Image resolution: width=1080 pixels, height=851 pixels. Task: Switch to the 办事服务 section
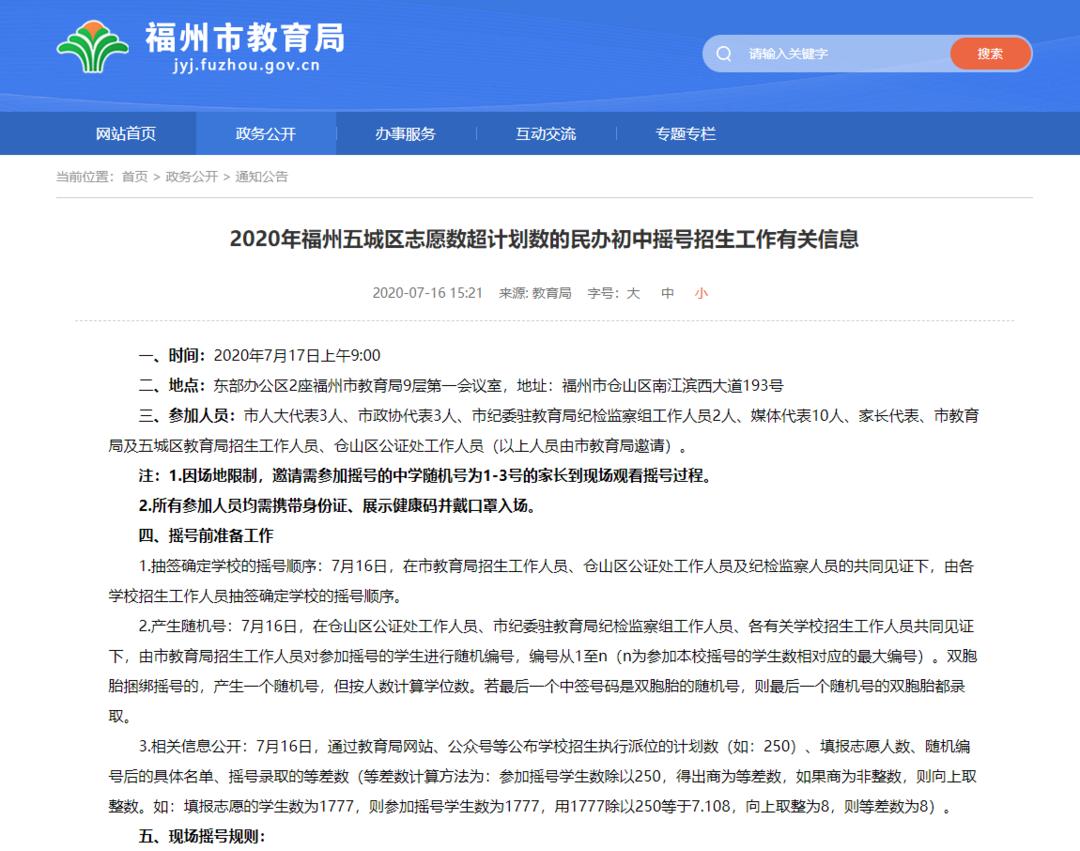tap(406, 133)
